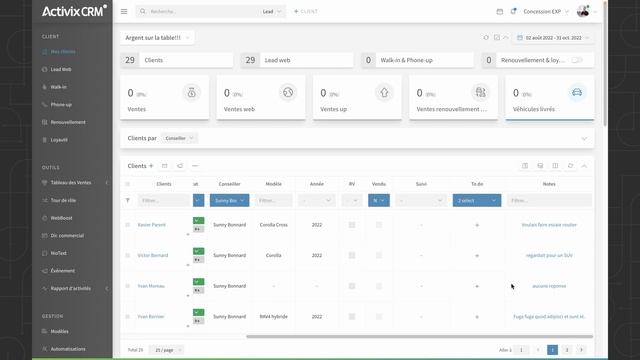Select the Yvan Bernier row checkbox
Screen dimensions: 640x360
click(x=127, y=317)
